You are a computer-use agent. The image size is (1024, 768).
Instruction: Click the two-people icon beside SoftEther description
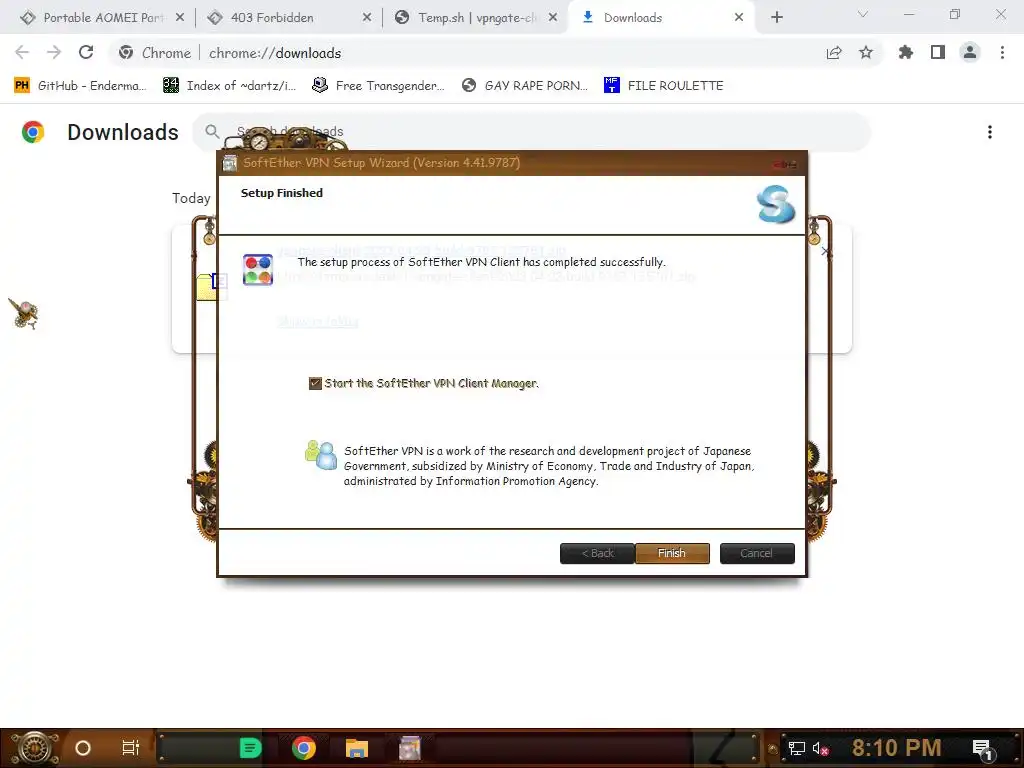pyautogui.click(x=321, y=455)
